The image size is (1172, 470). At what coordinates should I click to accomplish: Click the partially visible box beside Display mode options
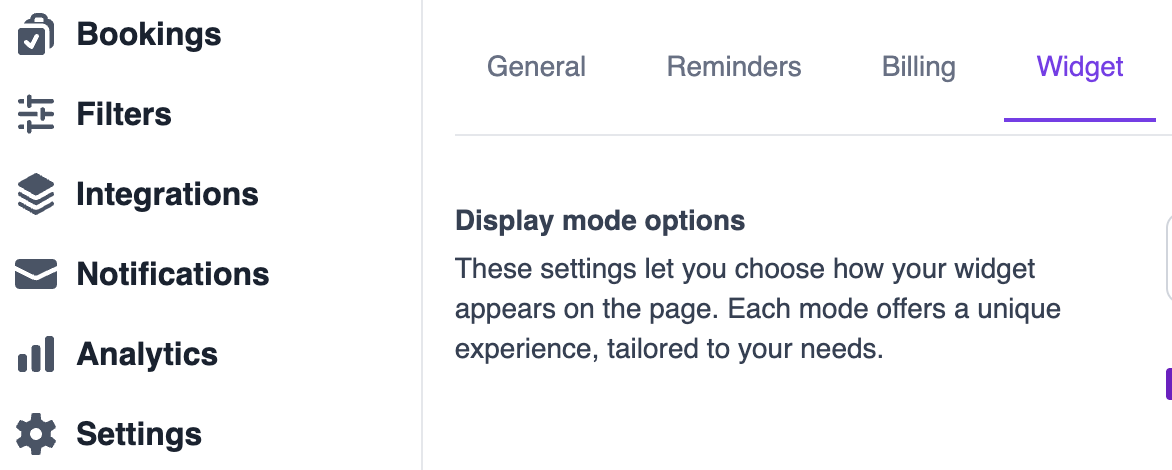[1168, 258]
